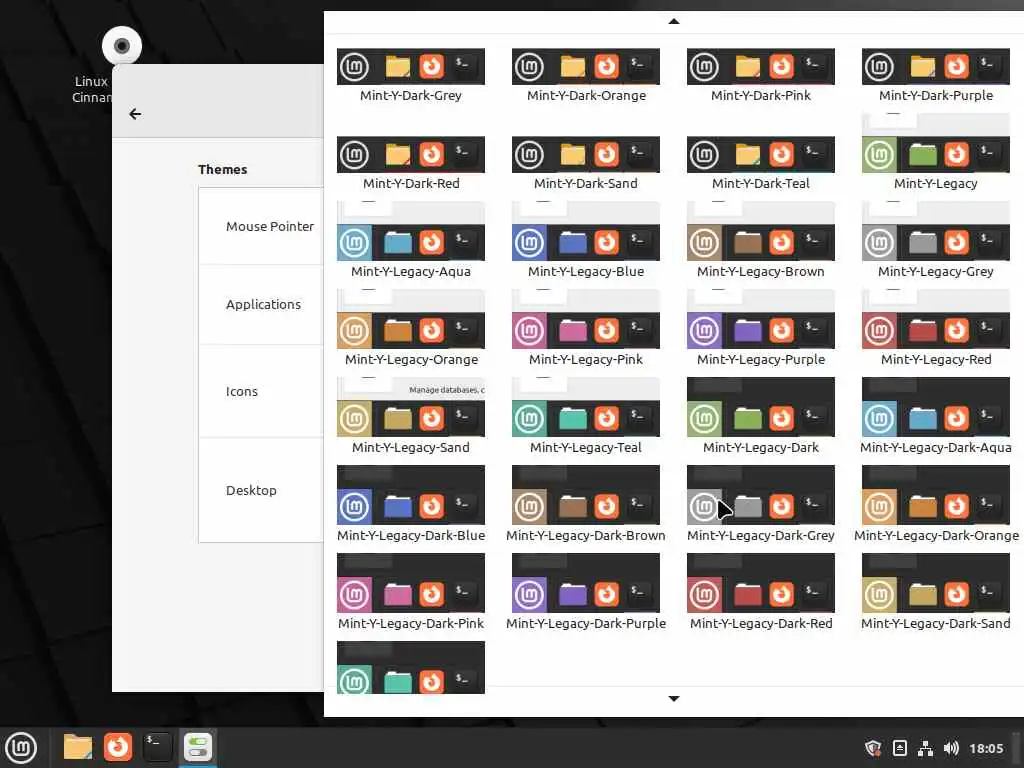
Task: Select the Mint-Y-Legacy-Dark-Sand theme
Action: coord(936,583)
